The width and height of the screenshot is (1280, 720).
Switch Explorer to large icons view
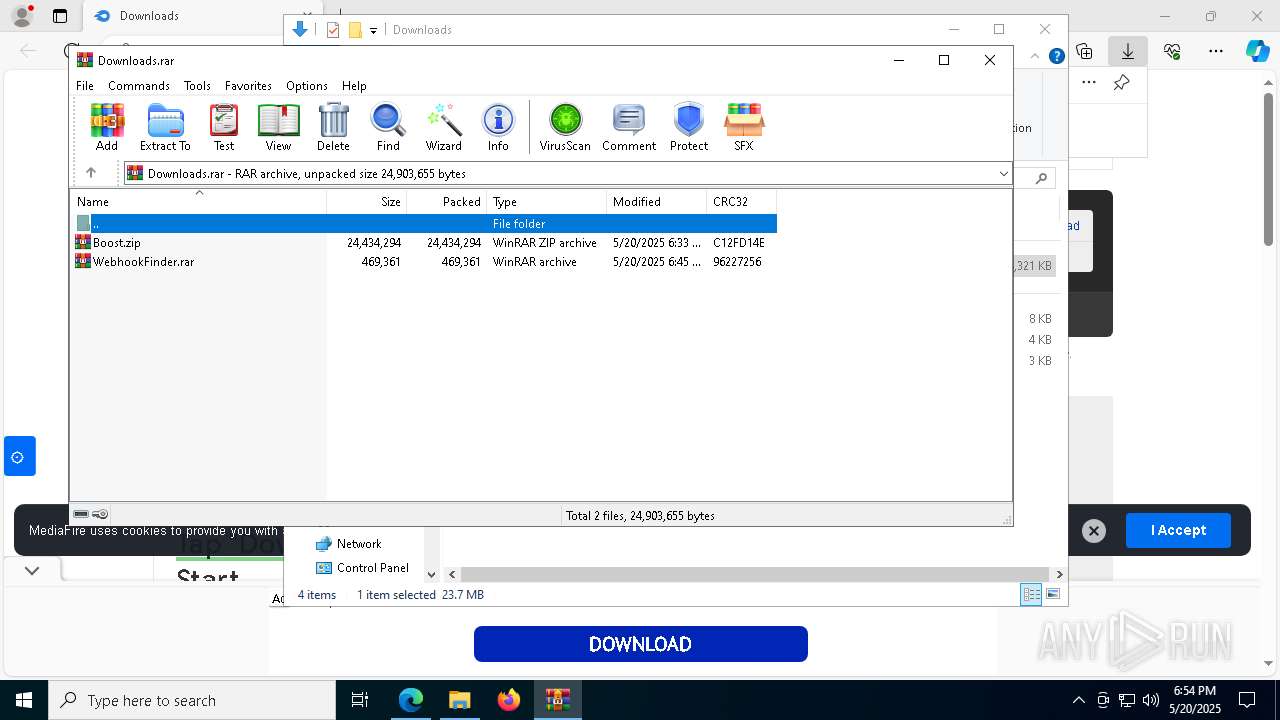click(1053, 594)
